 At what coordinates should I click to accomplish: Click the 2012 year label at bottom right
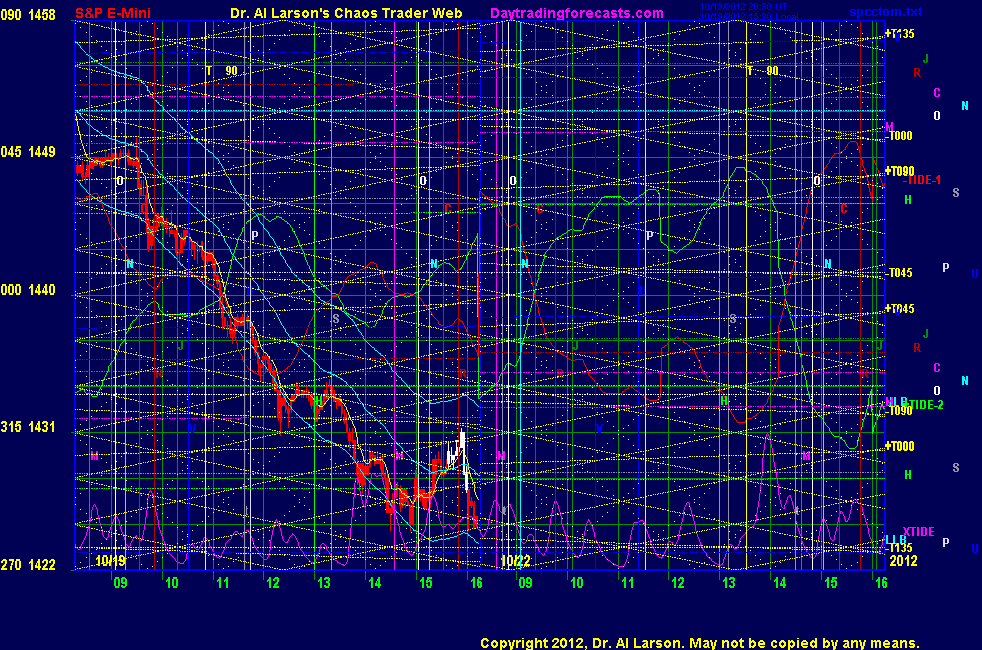[902, 561]
